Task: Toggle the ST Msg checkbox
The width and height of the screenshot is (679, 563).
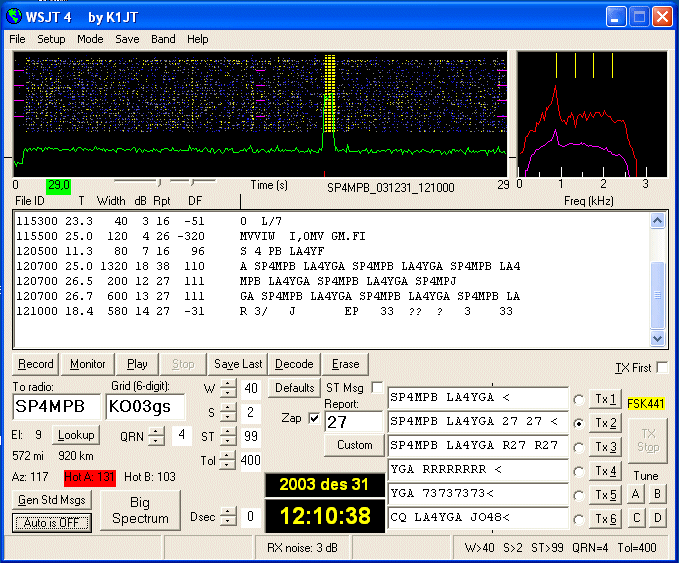Action: (x=378, y=387)
